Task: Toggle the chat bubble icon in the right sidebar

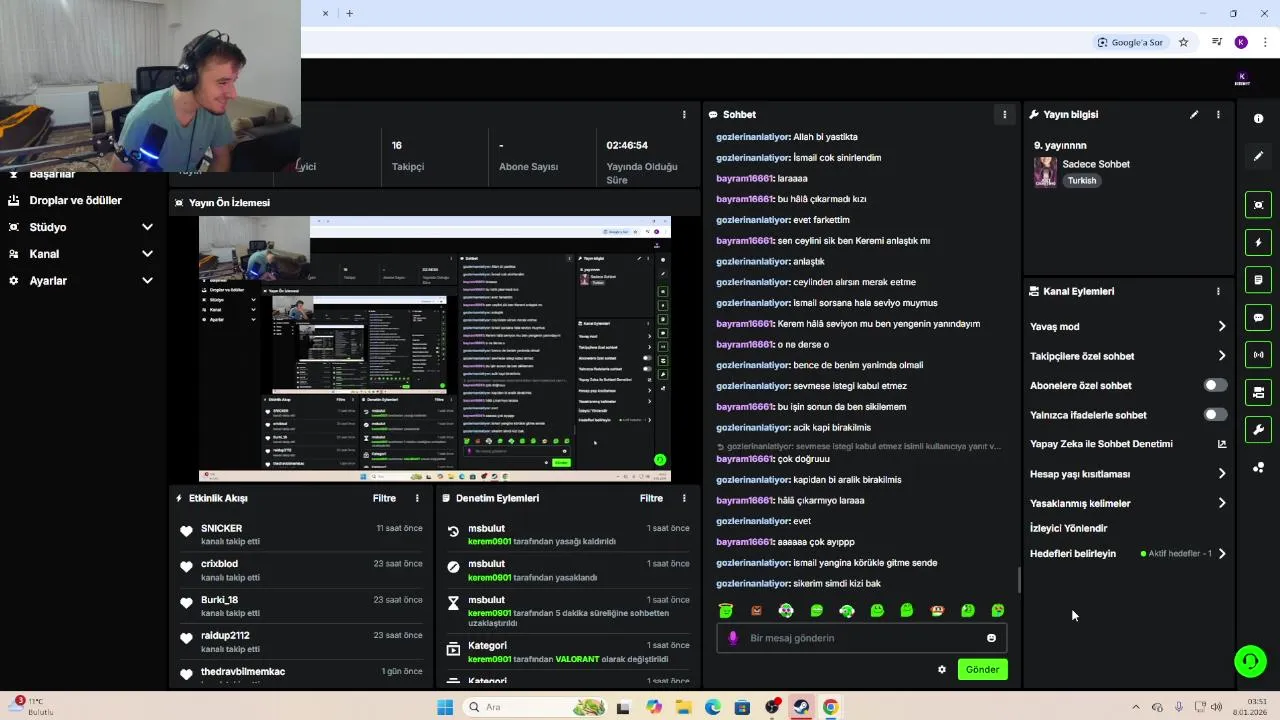Action: click(x=1258, y=317)
